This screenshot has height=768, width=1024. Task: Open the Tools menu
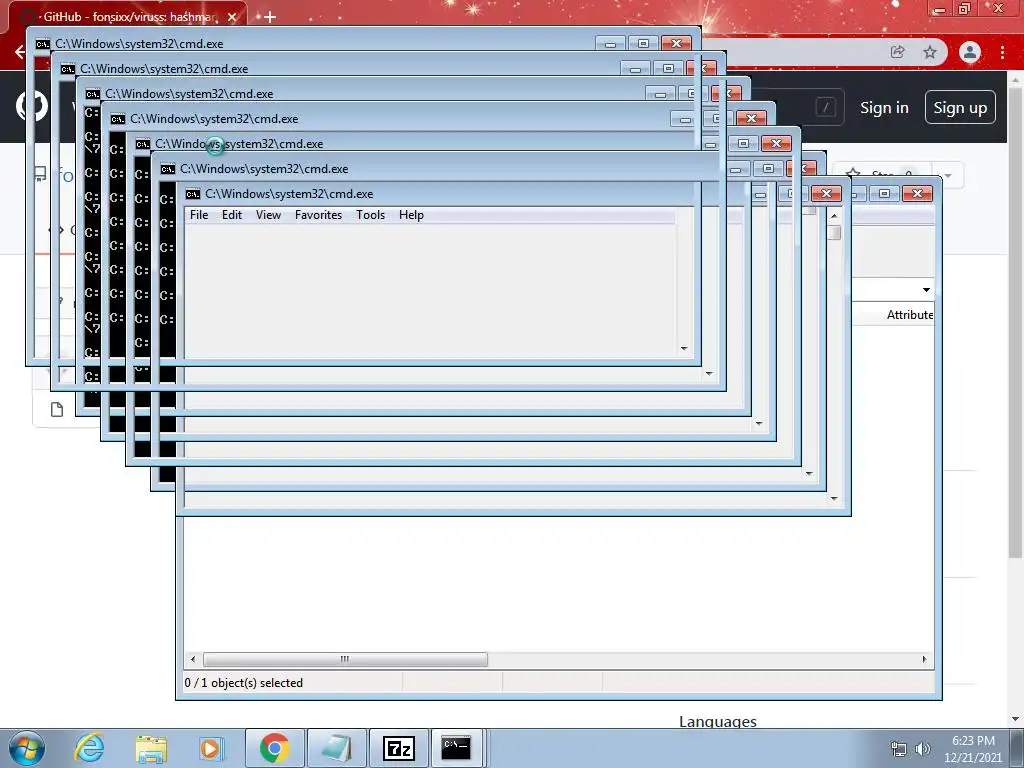click(370, 215)
